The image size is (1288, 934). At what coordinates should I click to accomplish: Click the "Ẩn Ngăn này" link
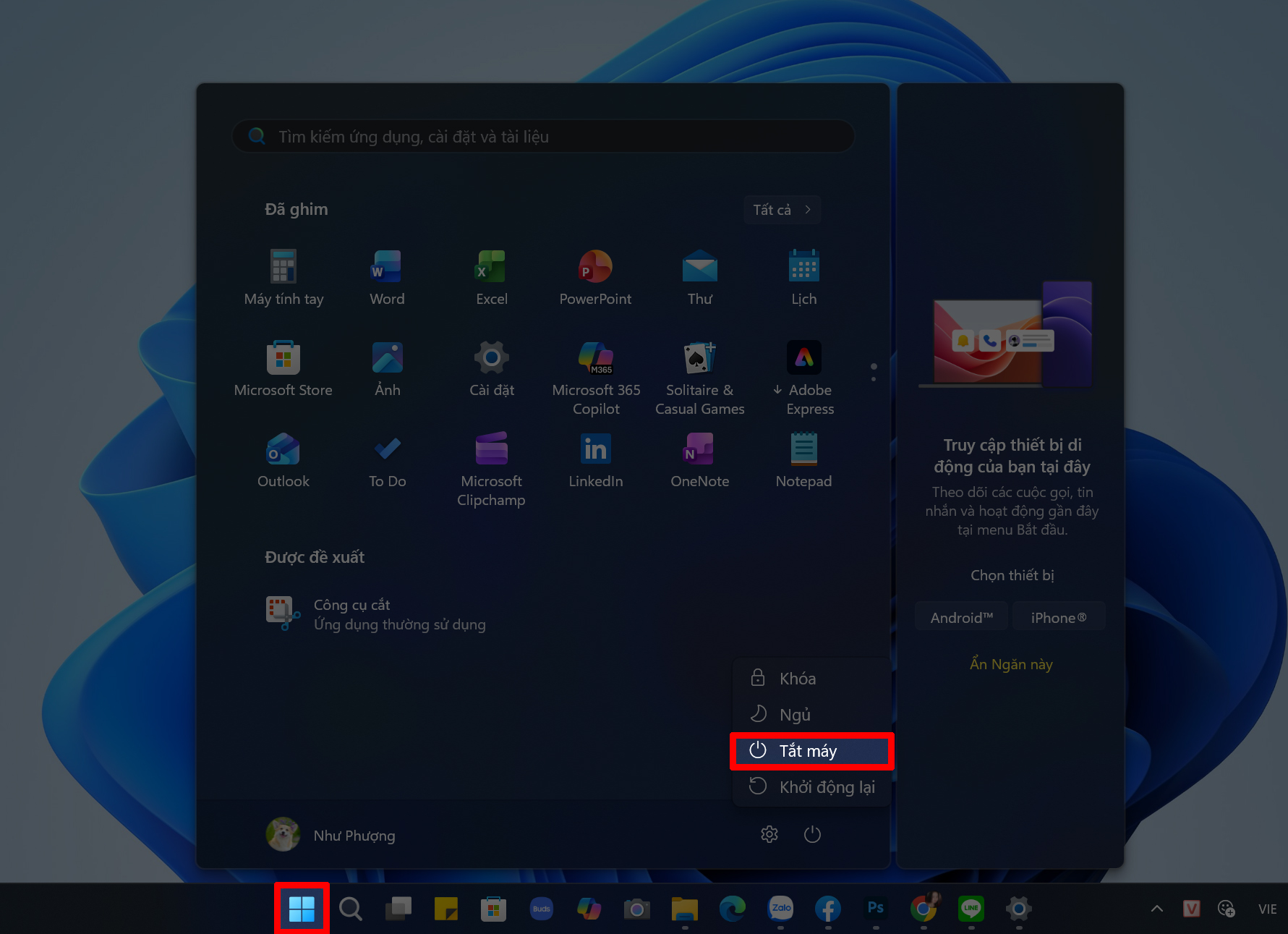click(1010, 663)
